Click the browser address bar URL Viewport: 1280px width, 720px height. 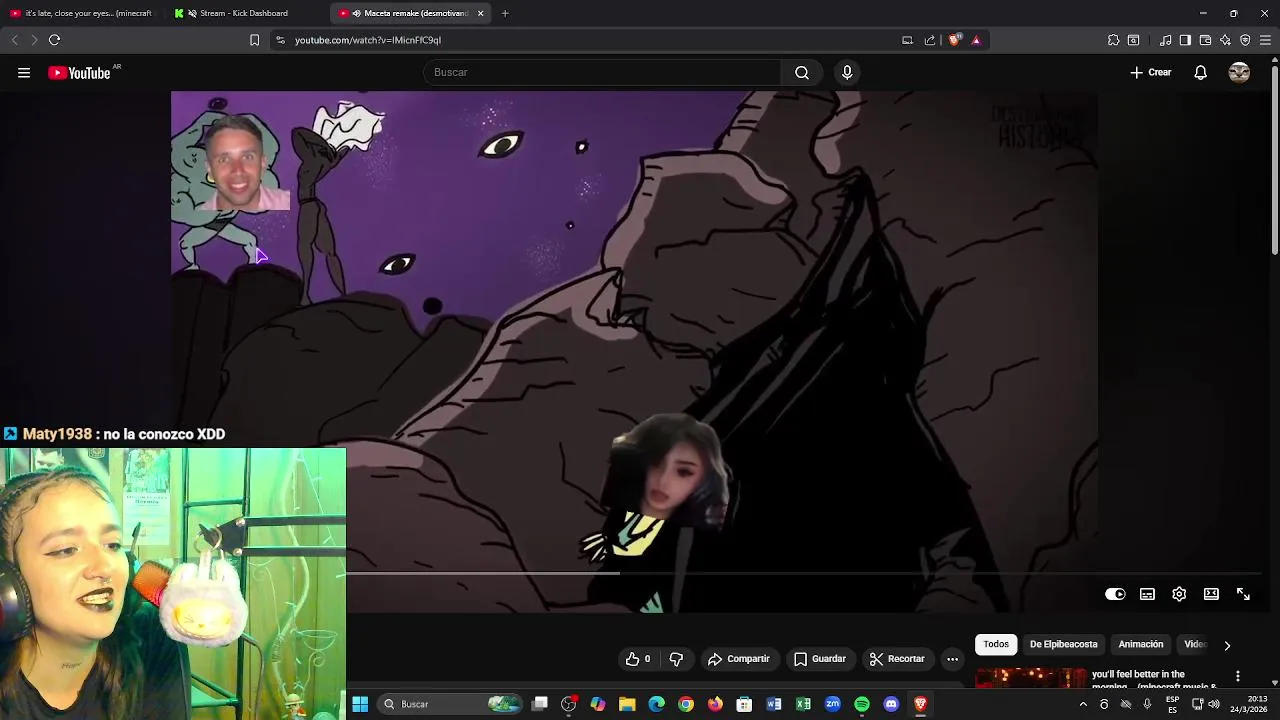pos(368,40)
